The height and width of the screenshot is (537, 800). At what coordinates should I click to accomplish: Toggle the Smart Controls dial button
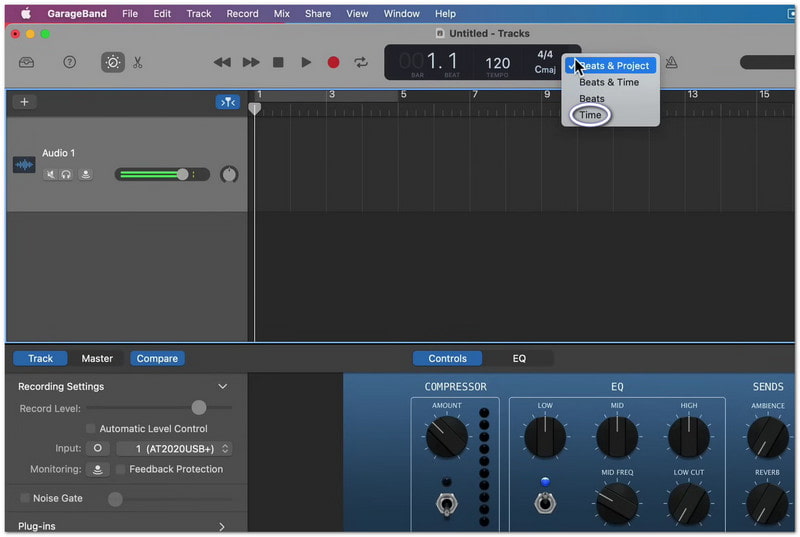(x=113, y=62)
